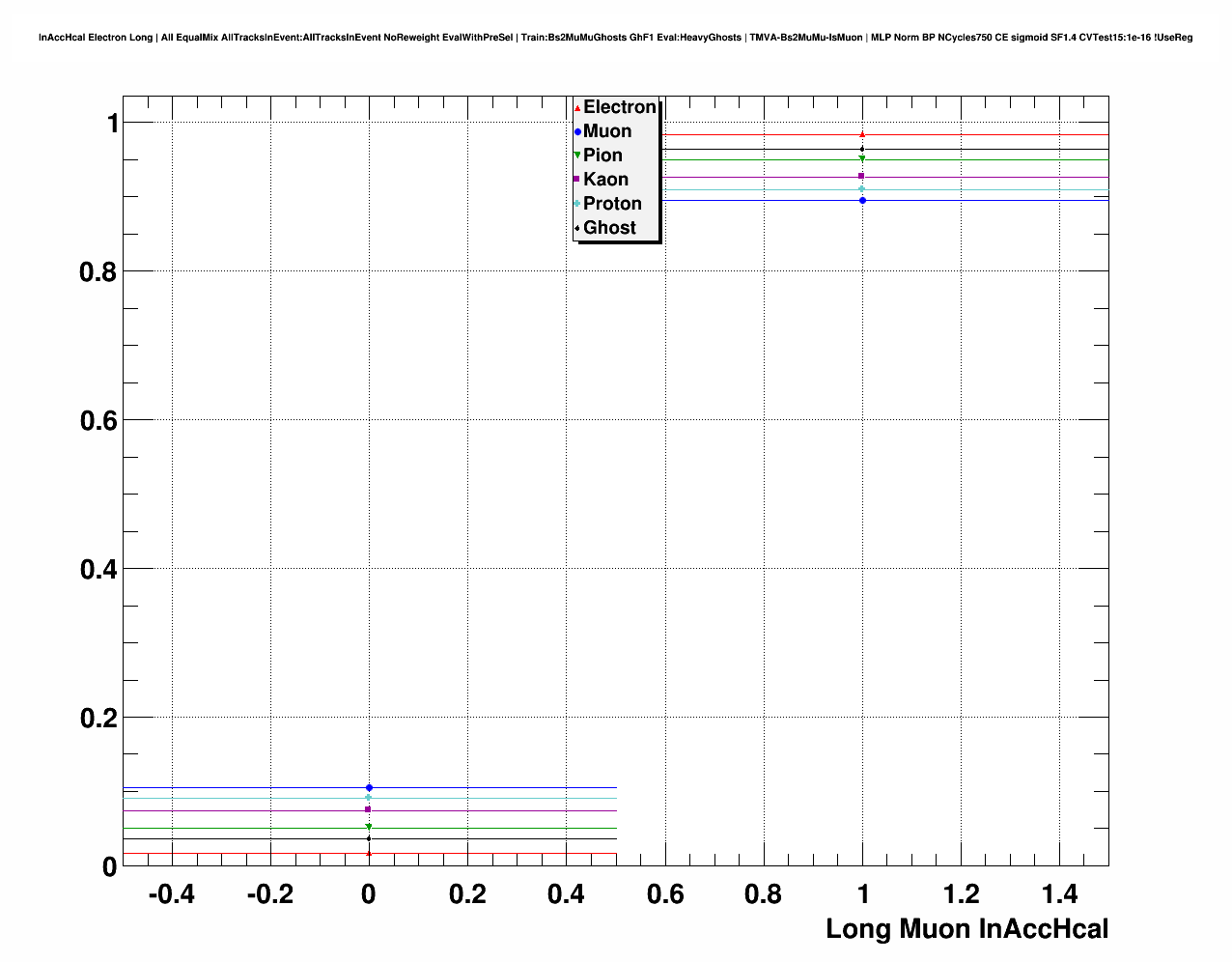Image resolution: width=1232 pixels, height=962 pixels.
Task: Click the x-axis label 0.6
Action: click(x=665, y=895)
